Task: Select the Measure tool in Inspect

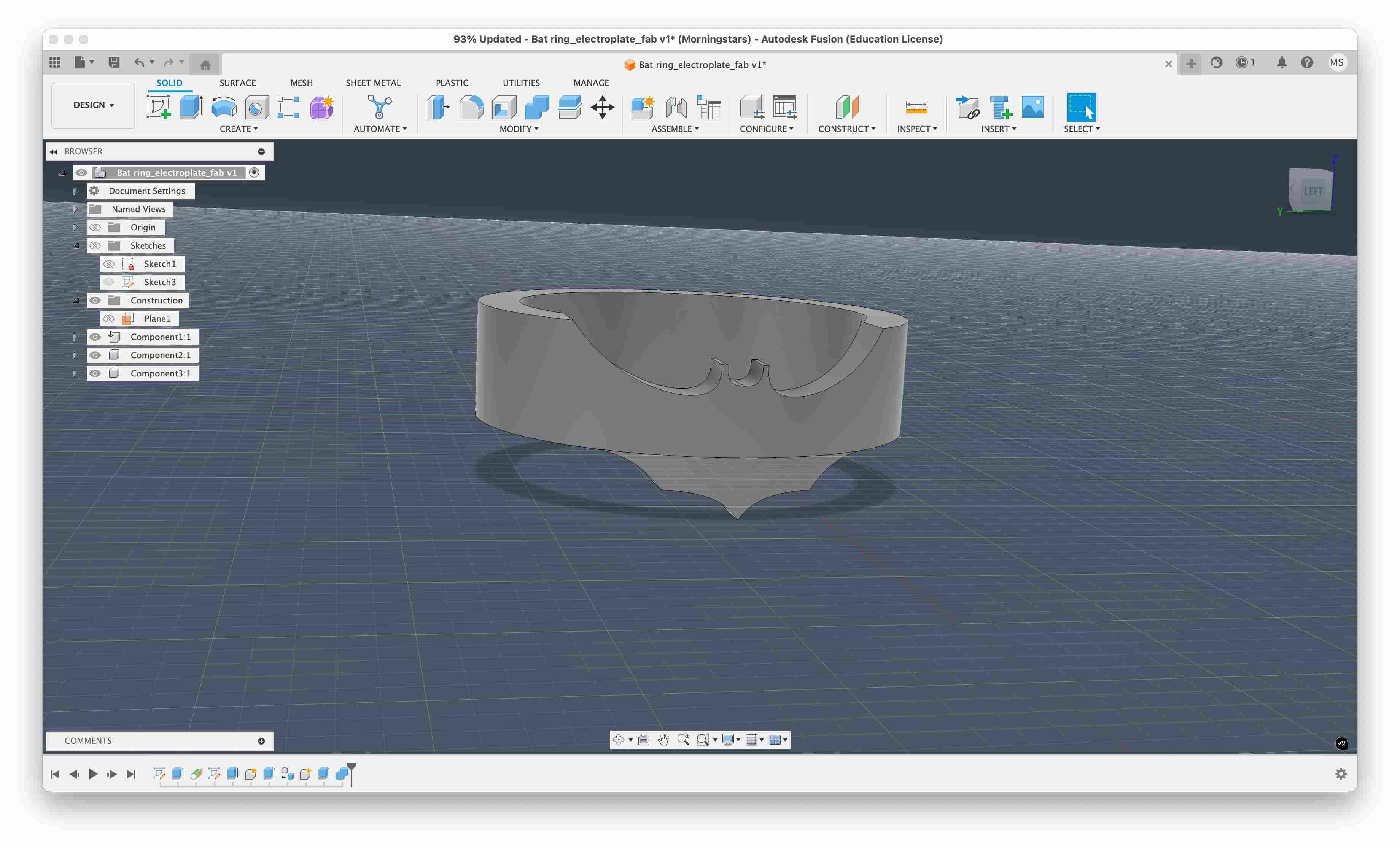Action: pos(916,107)
